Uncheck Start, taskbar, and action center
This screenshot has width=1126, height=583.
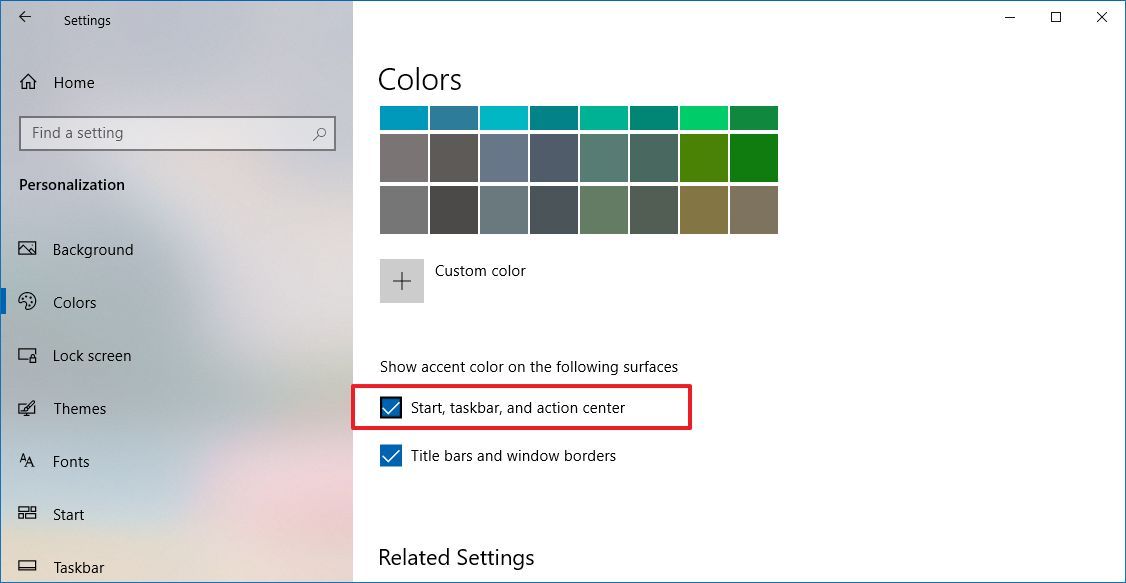(x=391, y=408)
